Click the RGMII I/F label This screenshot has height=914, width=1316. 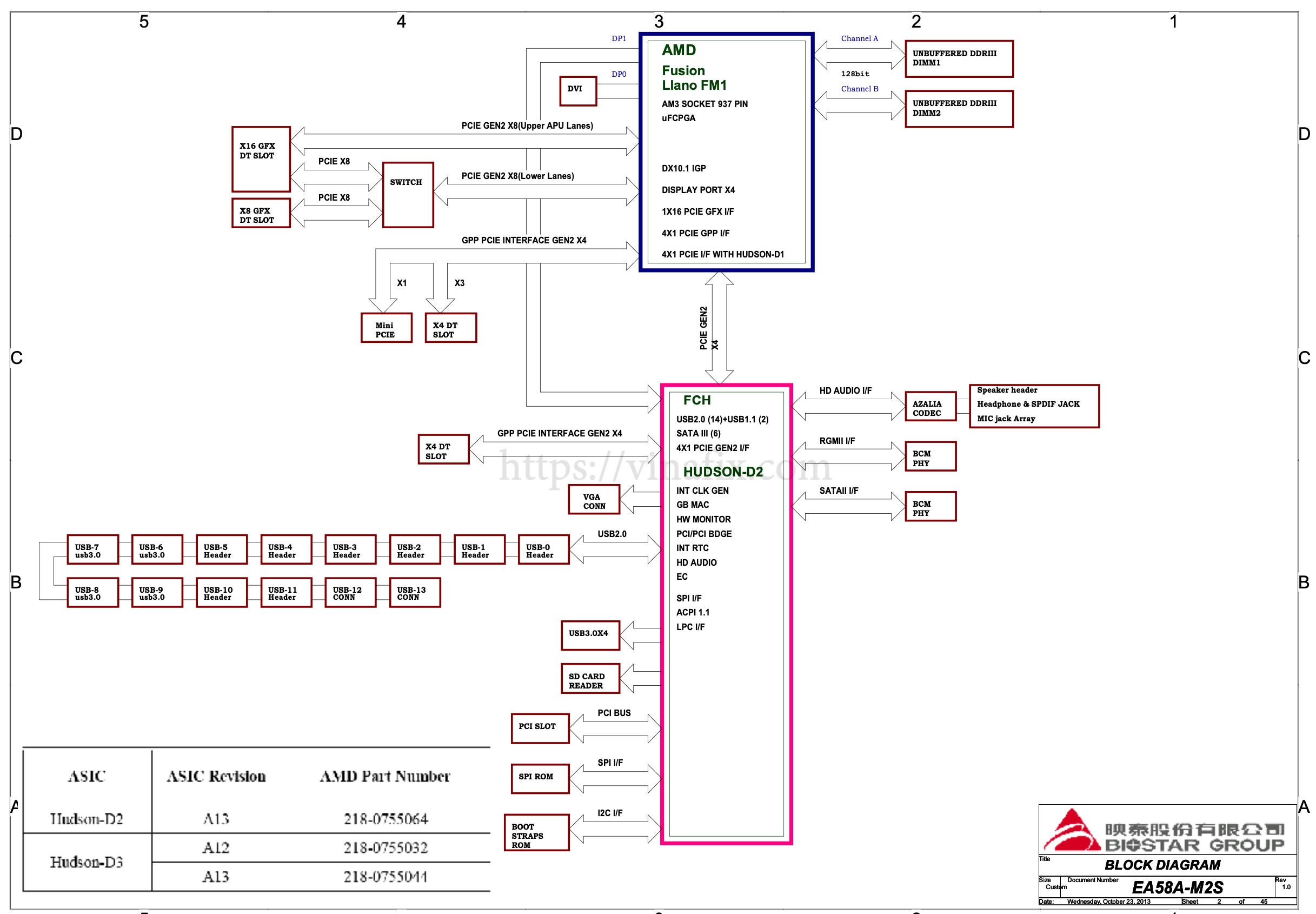pyautogui.click(x=836, y=441)
